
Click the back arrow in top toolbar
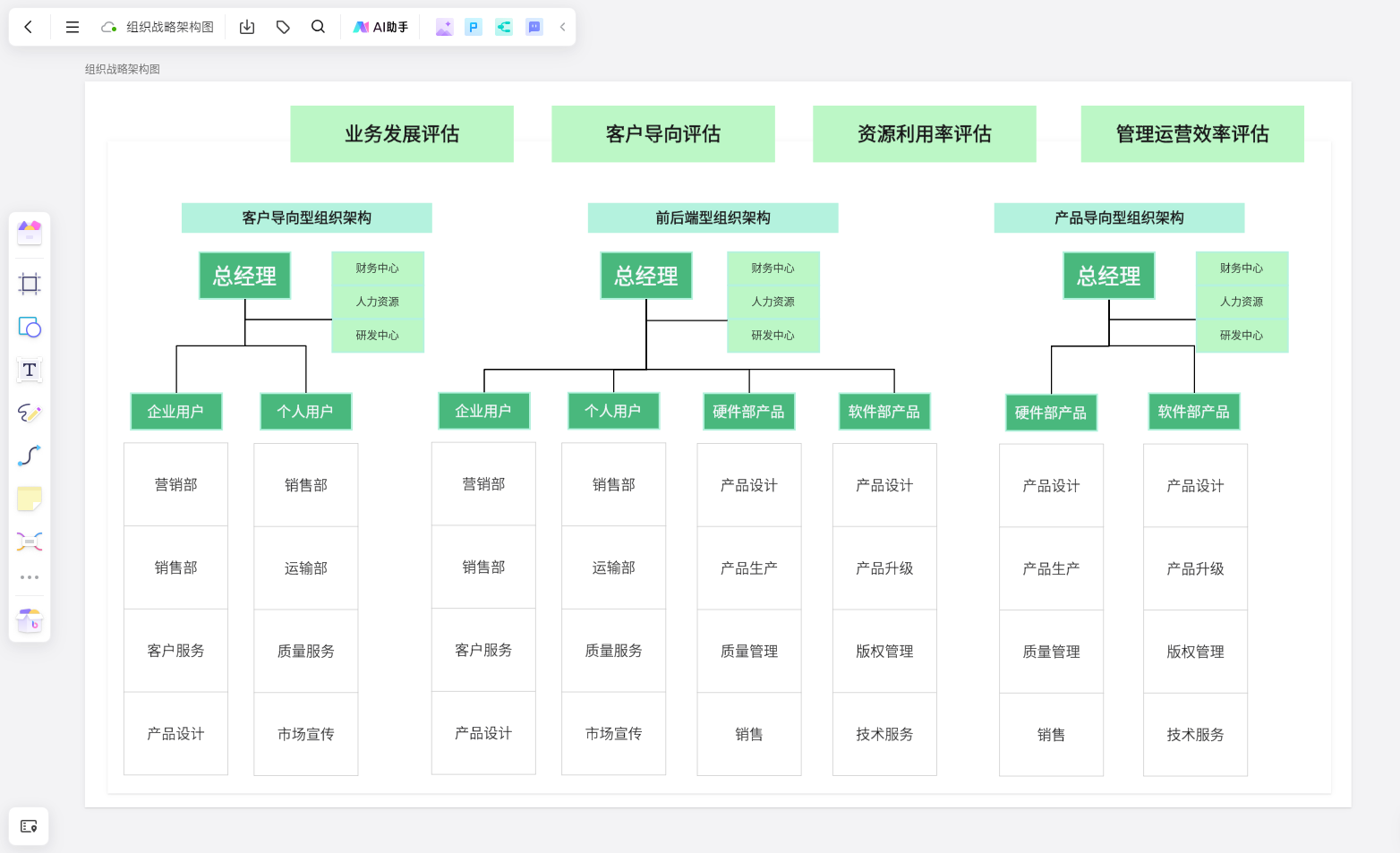click(x=28, y=27)
